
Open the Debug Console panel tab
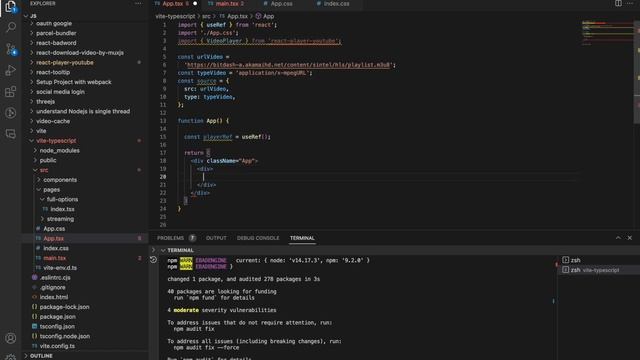[258, 238]
